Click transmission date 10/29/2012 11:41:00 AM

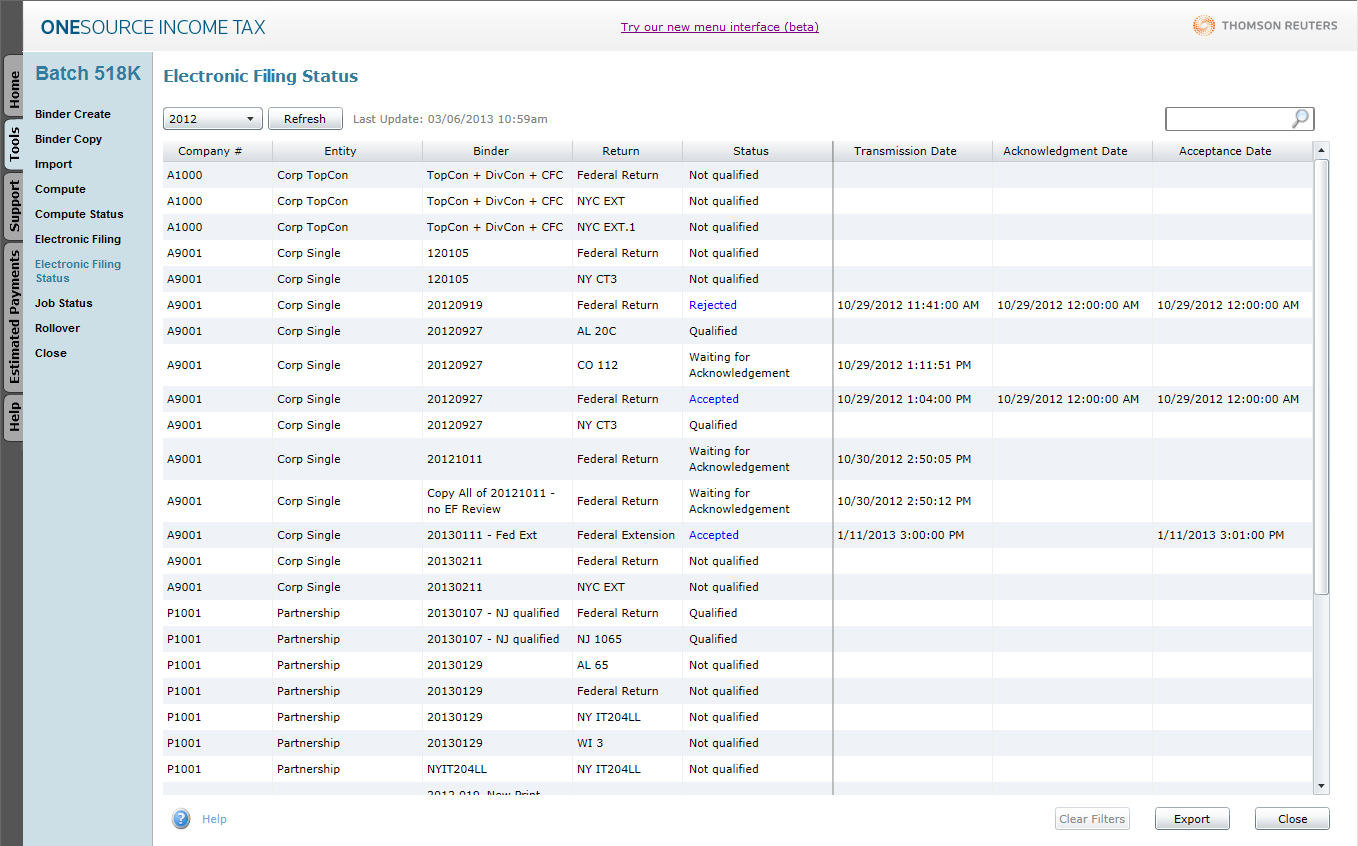coord(908,305)
